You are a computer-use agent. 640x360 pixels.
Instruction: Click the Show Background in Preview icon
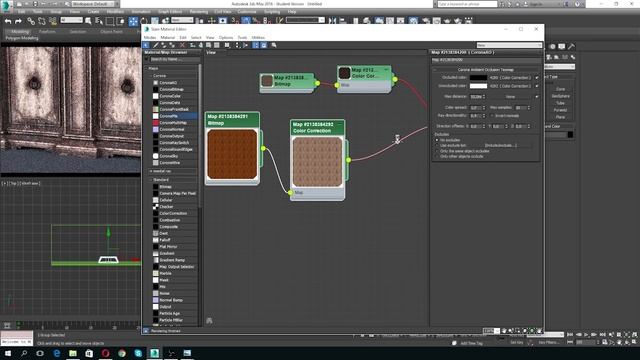click(217, 45)
